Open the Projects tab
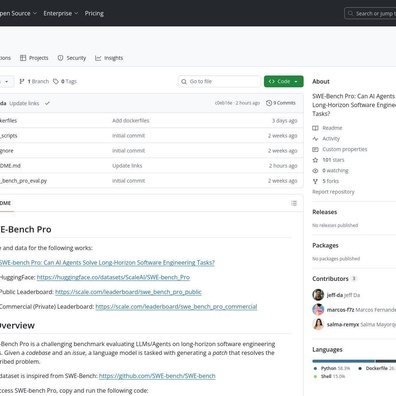This screenshot has height=396, width=396. pyautogui.click(x=34, y=58)
